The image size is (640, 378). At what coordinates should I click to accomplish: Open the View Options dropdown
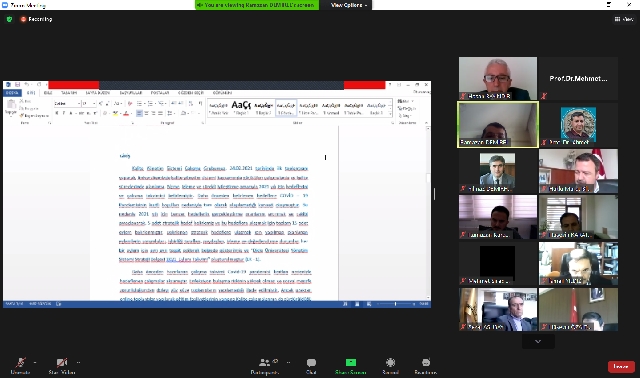click(x=349, y=5)
